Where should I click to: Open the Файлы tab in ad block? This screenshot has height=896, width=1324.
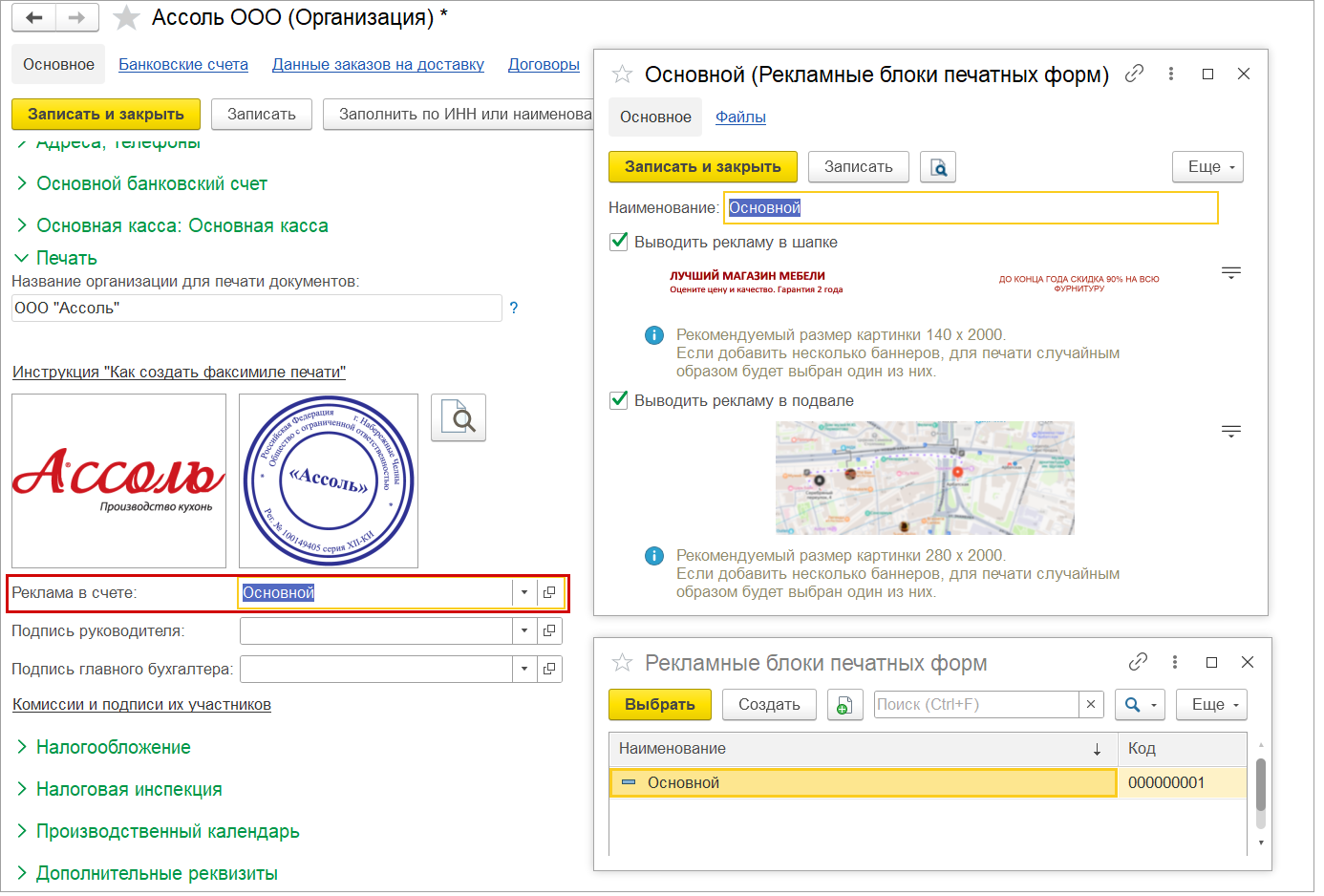740,117
